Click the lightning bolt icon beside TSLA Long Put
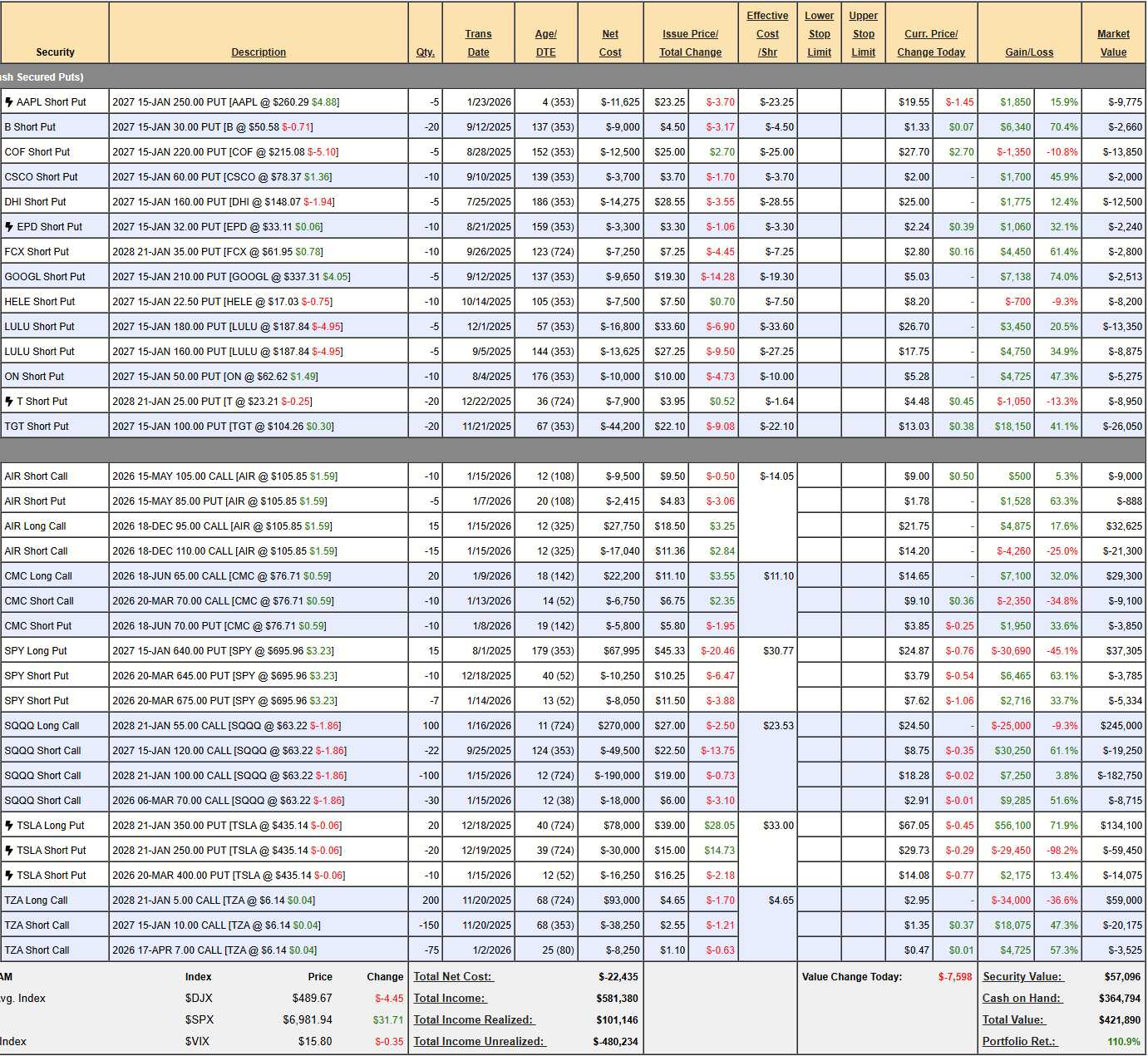The height and width of the screenshot is (1056, 1148). coord(9,826)
